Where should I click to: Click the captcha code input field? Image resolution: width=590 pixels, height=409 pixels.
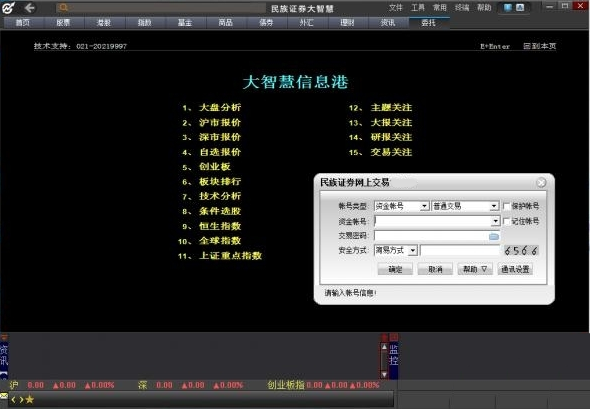[460, 251]
